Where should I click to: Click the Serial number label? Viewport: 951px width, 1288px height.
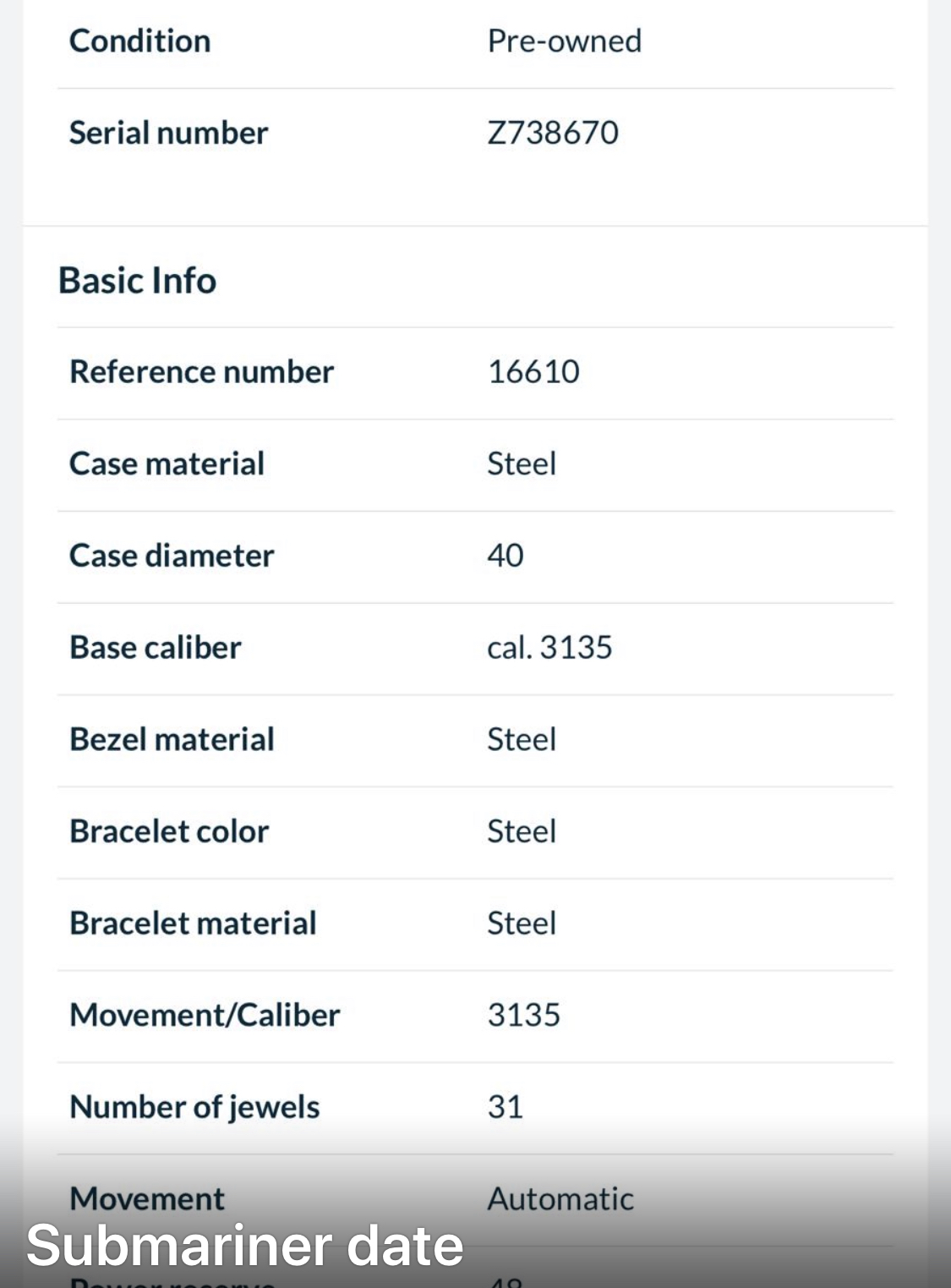(168, 133)
